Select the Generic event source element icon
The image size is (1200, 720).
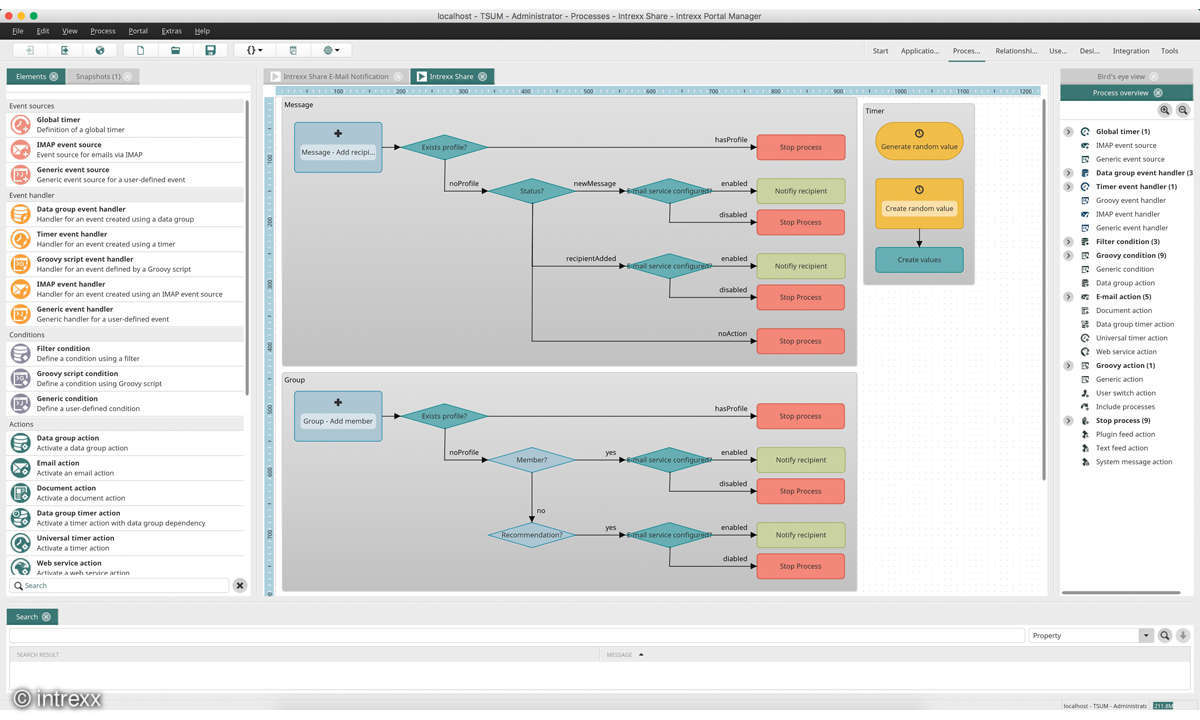(20, 174)
